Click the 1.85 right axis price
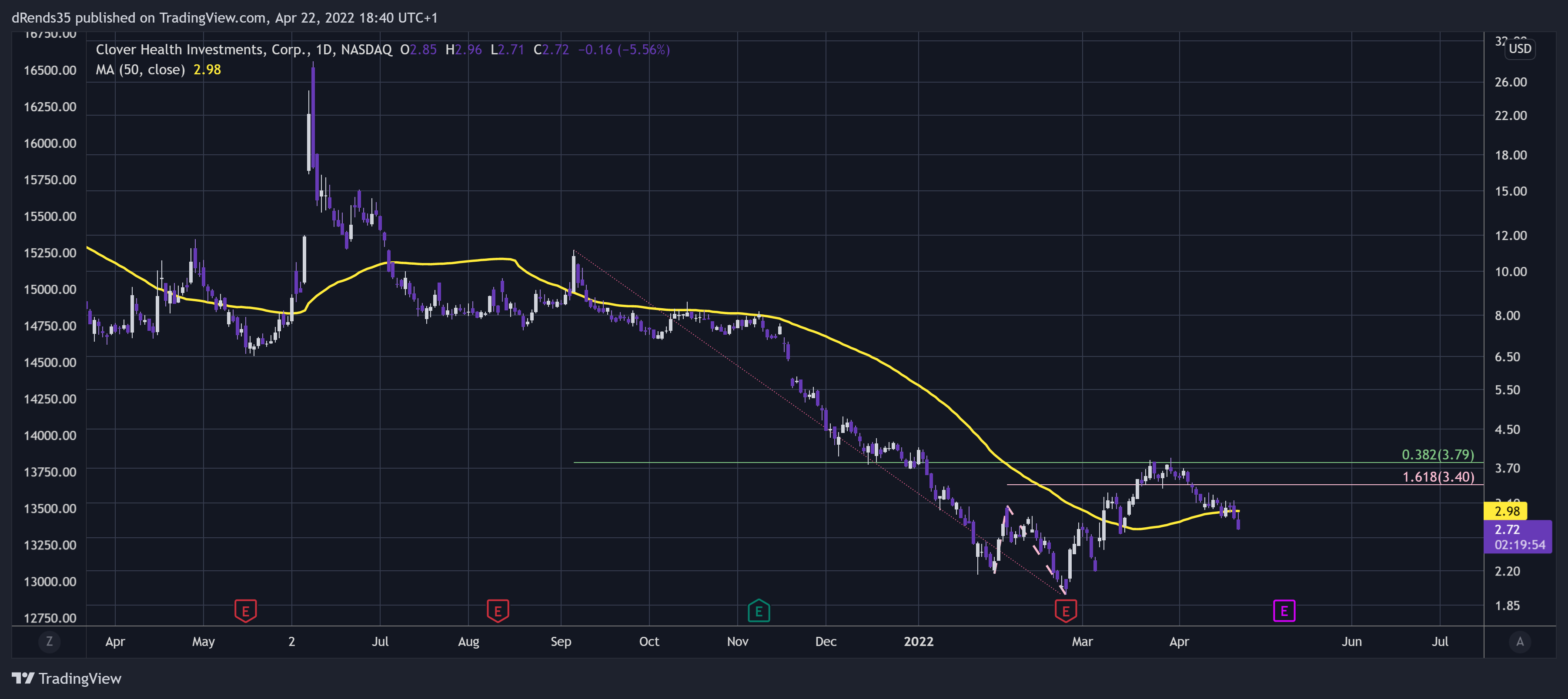1568x699 pixels. (1507, 605)
